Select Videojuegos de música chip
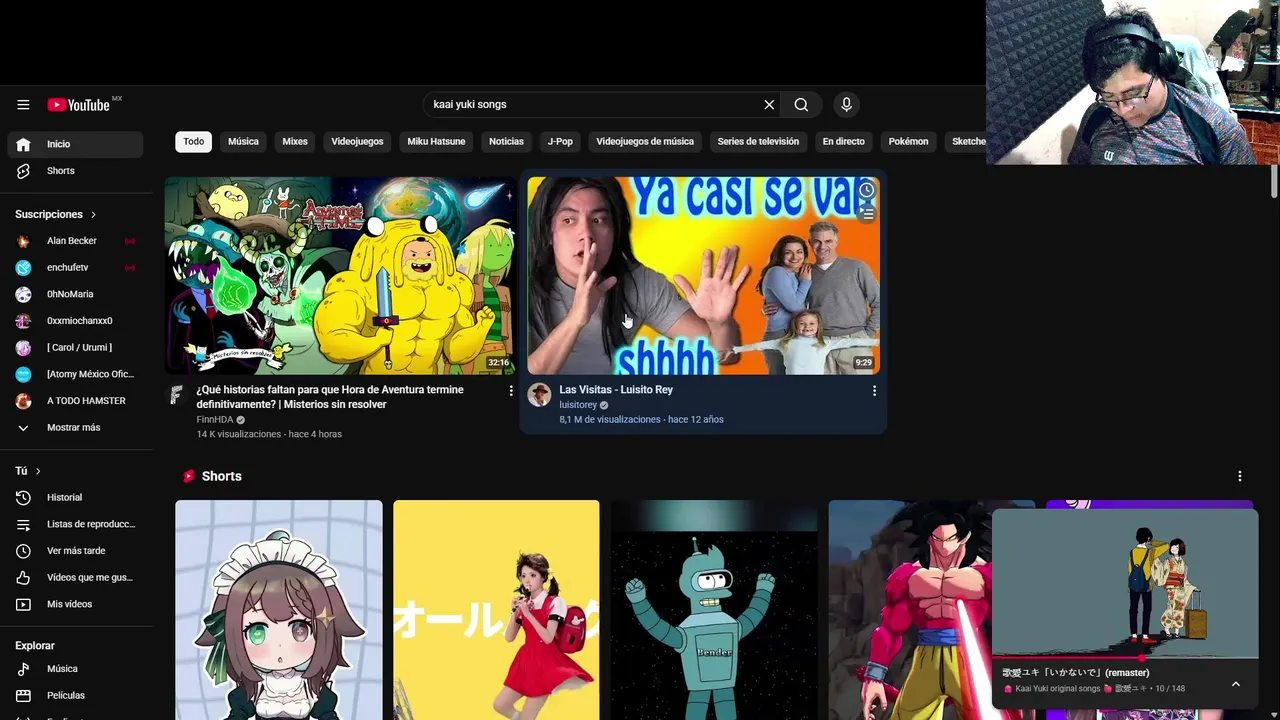The width and height of the screenshot is (1280, 720). coord(645,142)
